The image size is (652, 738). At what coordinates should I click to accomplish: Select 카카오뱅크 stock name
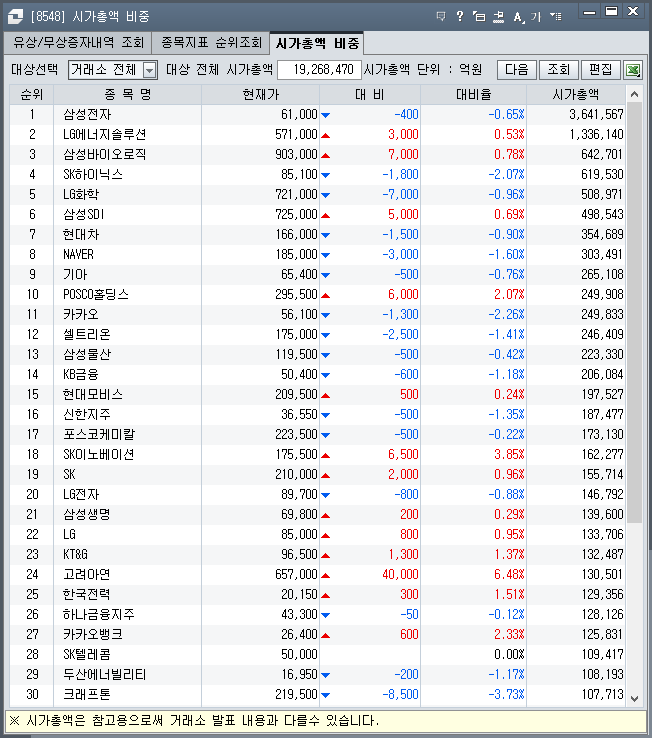[93, 634]
